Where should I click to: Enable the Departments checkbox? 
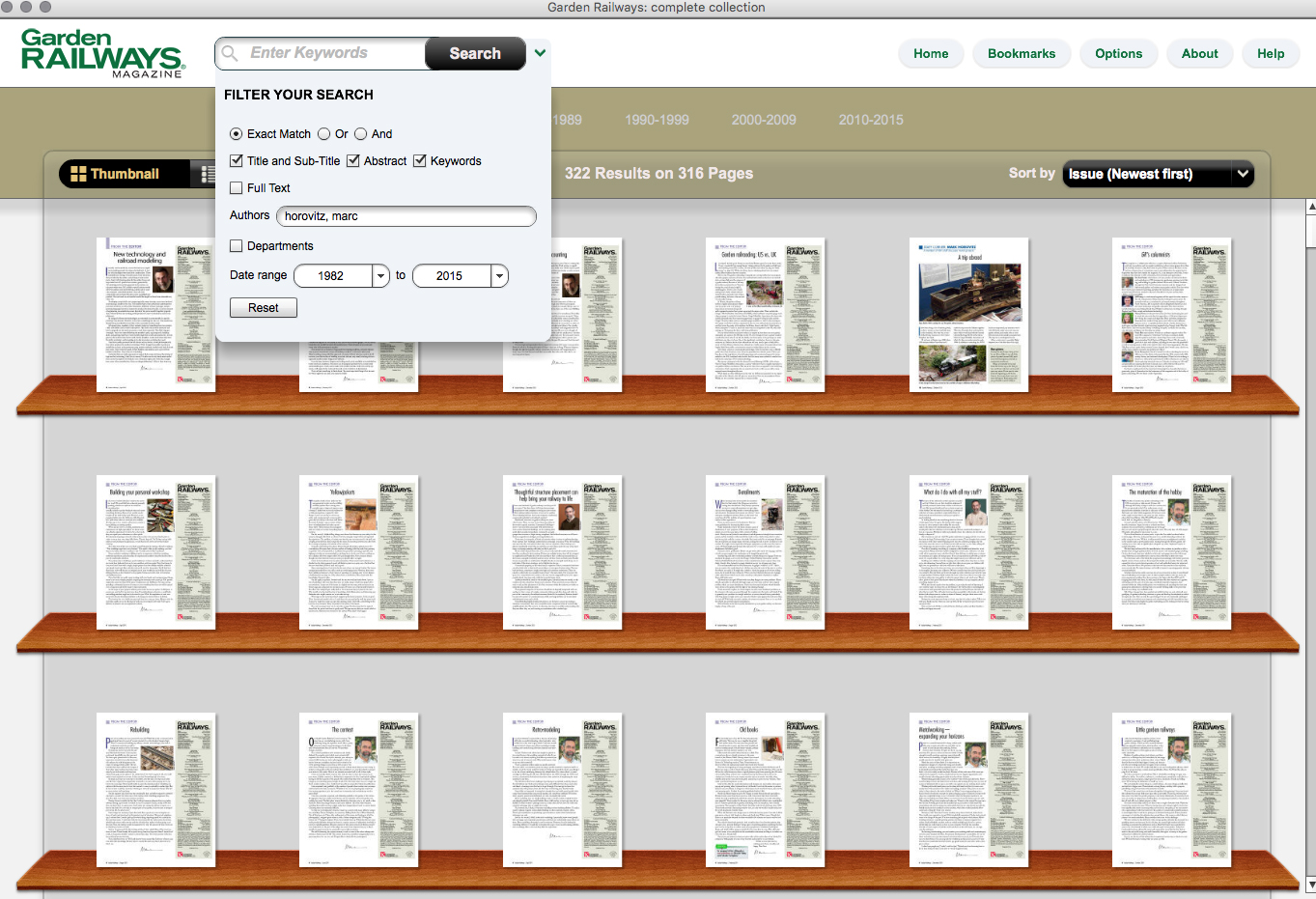(237, 246)
